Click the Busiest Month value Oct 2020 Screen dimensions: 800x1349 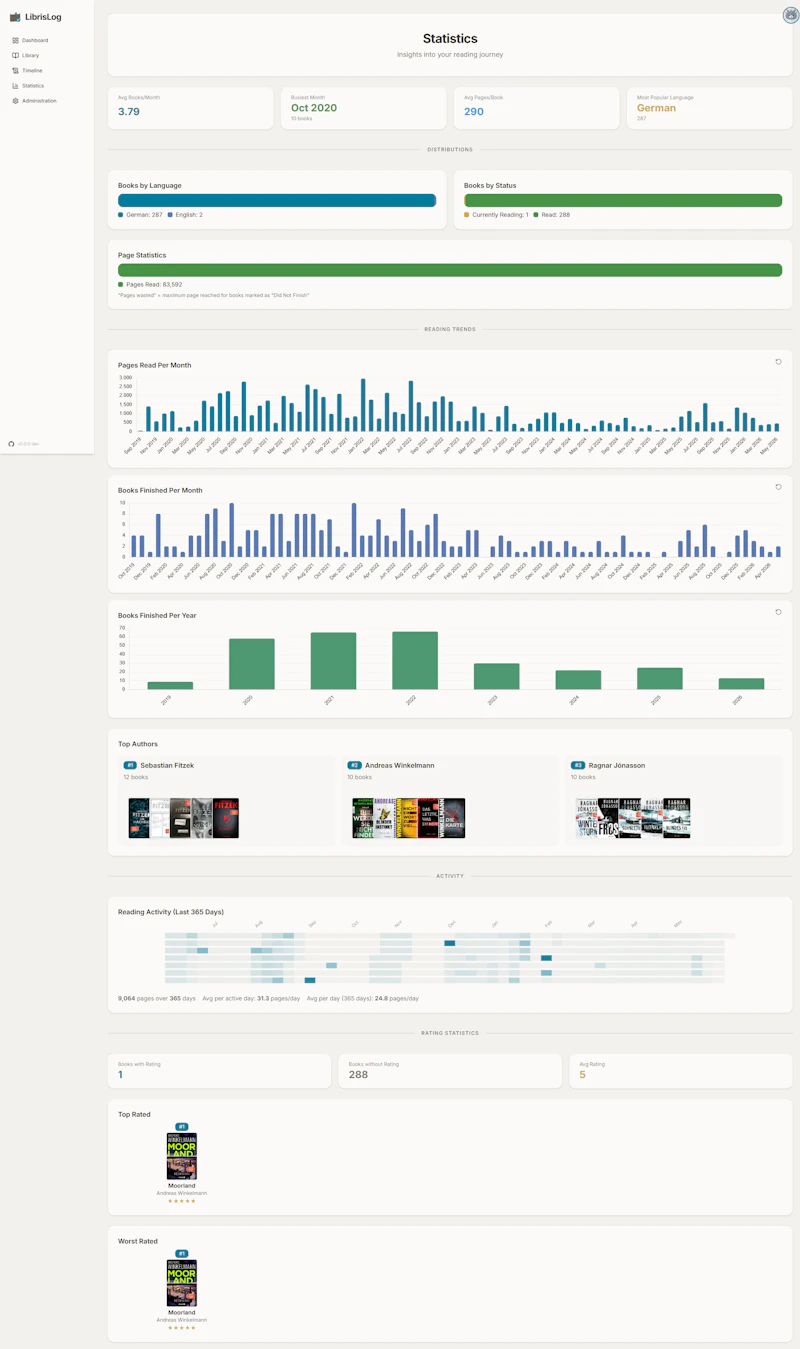[314, 107]
